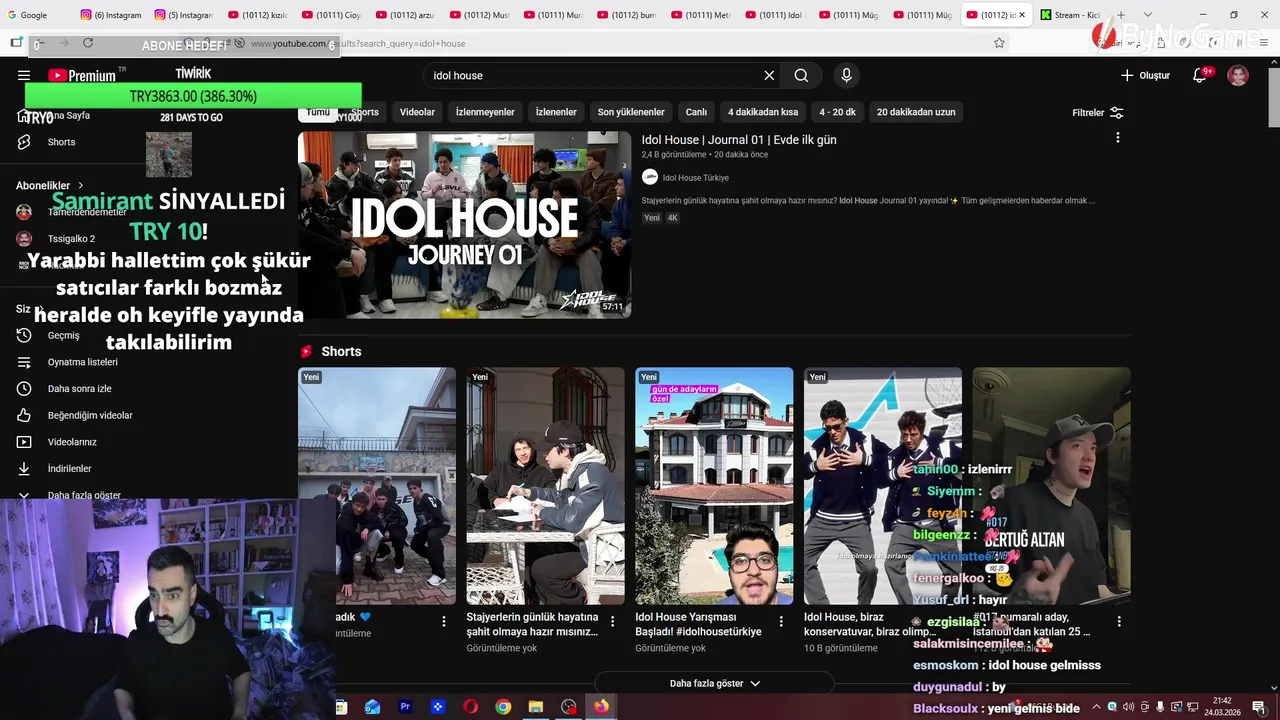This screenshot has height=720, width=1280.
Task: Open the notifications bell
Action: pos(1200,75)
